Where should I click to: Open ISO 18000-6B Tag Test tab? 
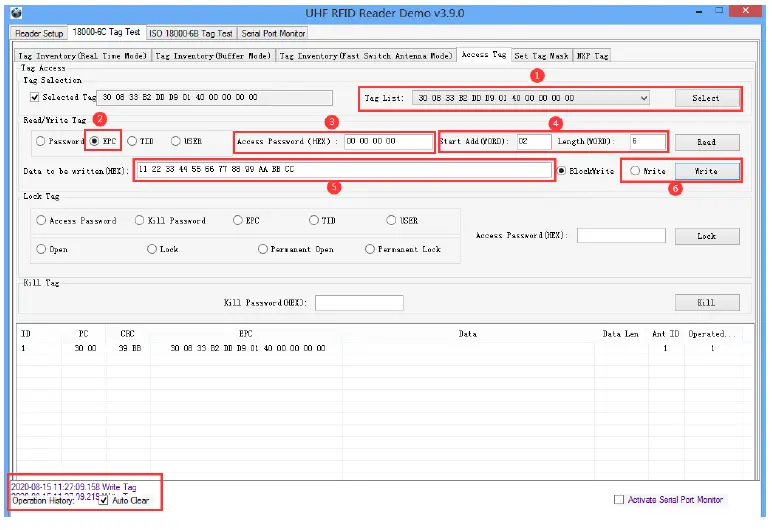(191, 33)
